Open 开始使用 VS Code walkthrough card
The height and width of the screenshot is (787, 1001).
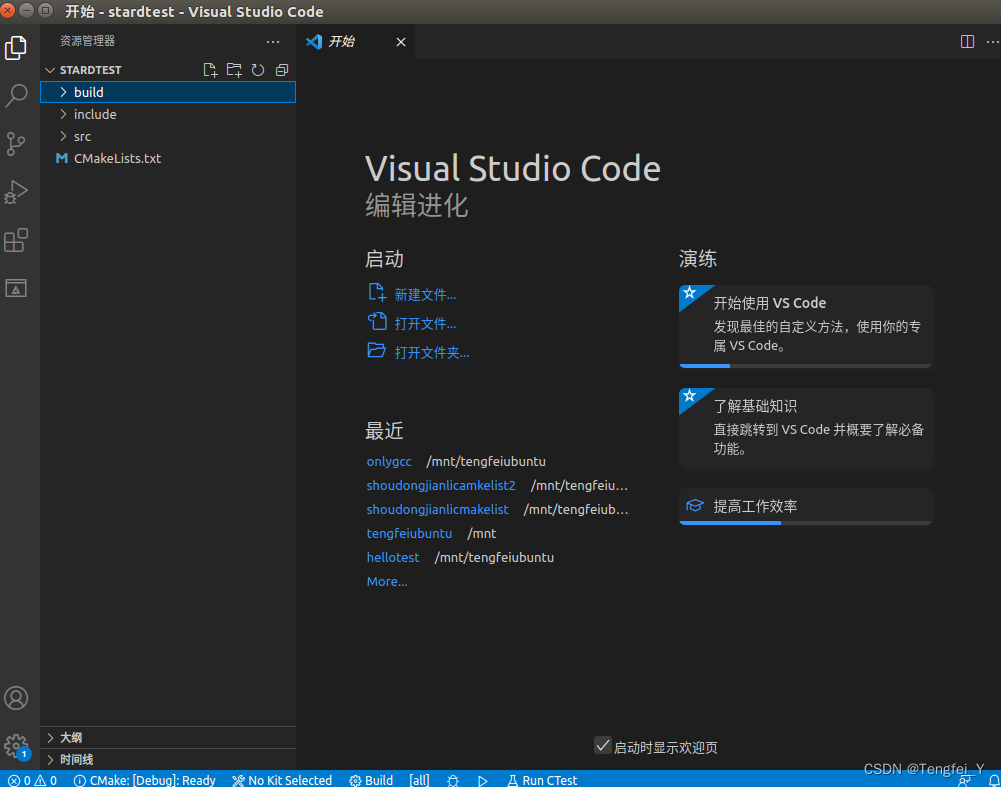point(805,326)
